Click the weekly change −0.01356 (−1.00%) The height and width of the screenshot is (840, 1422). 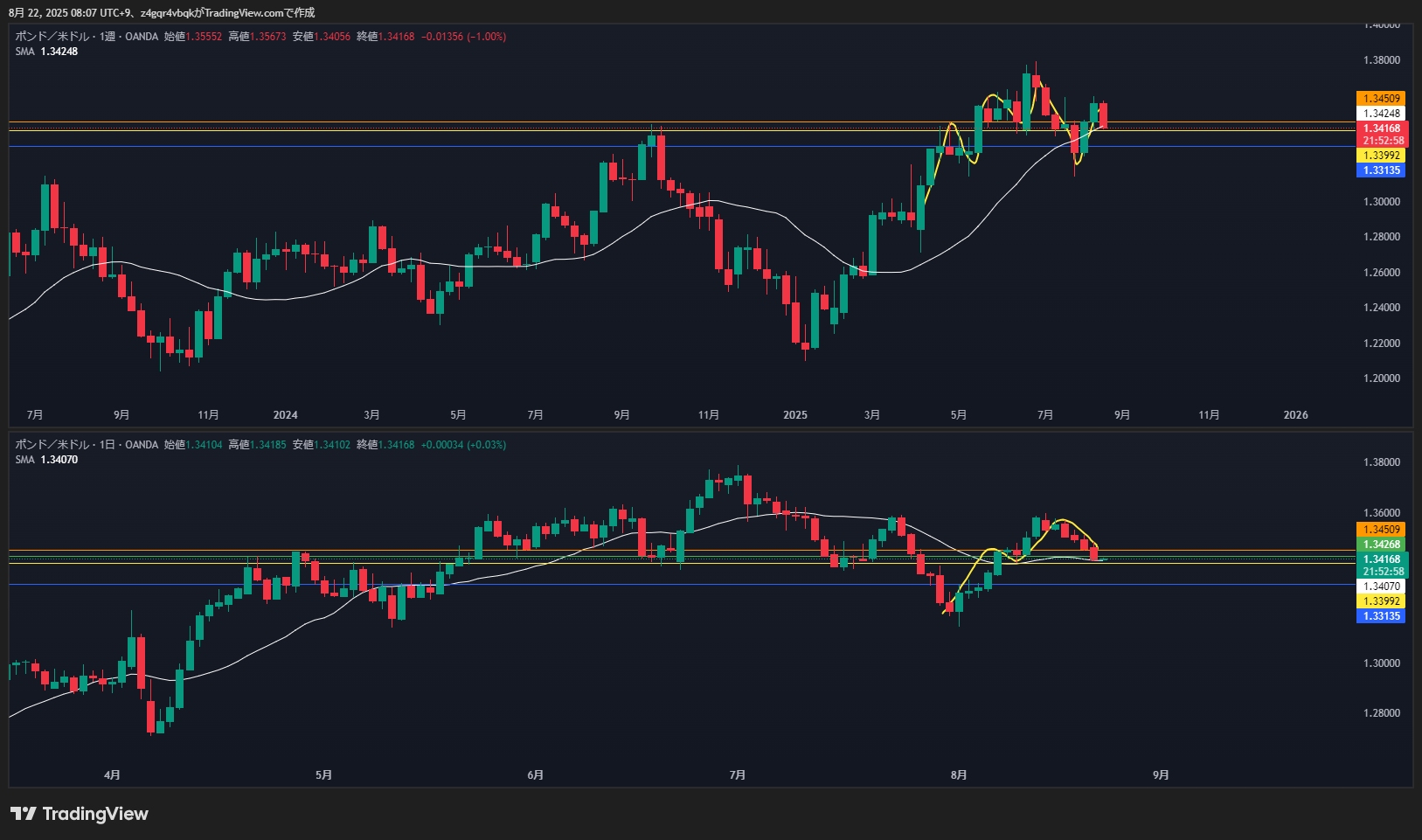coord(463,37)
